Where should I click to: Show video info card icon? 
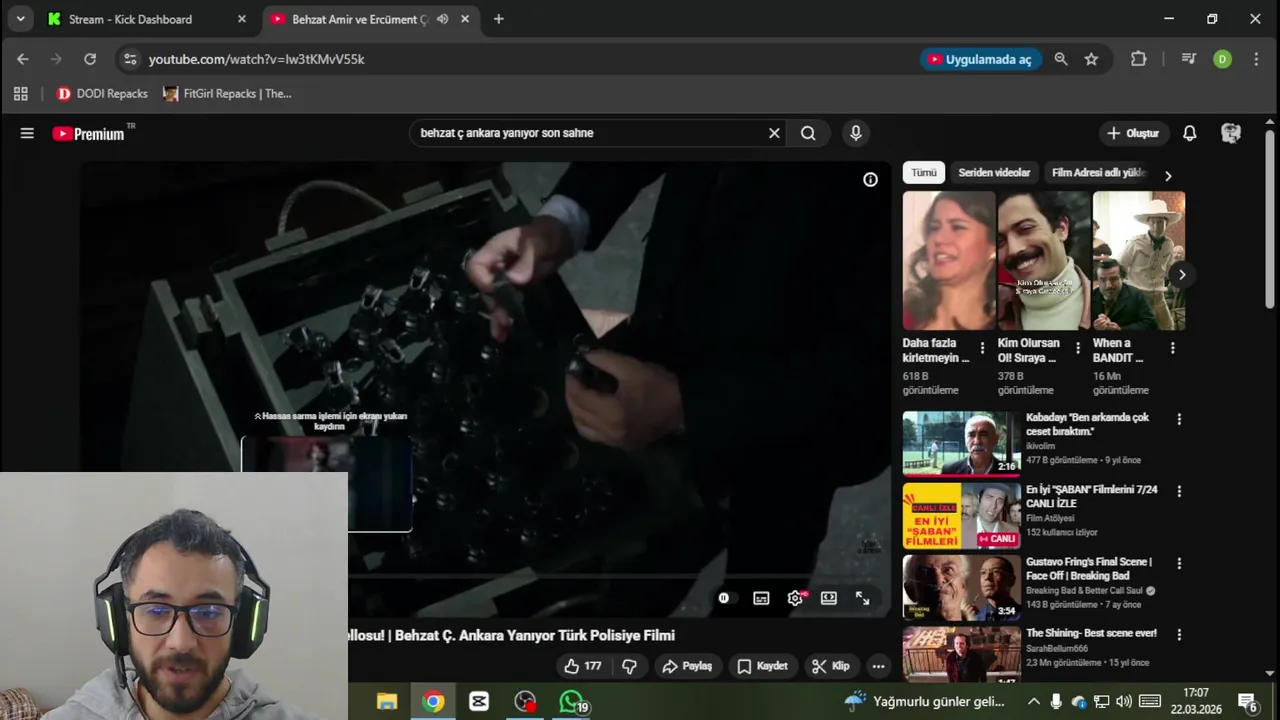tap(870, 180)
